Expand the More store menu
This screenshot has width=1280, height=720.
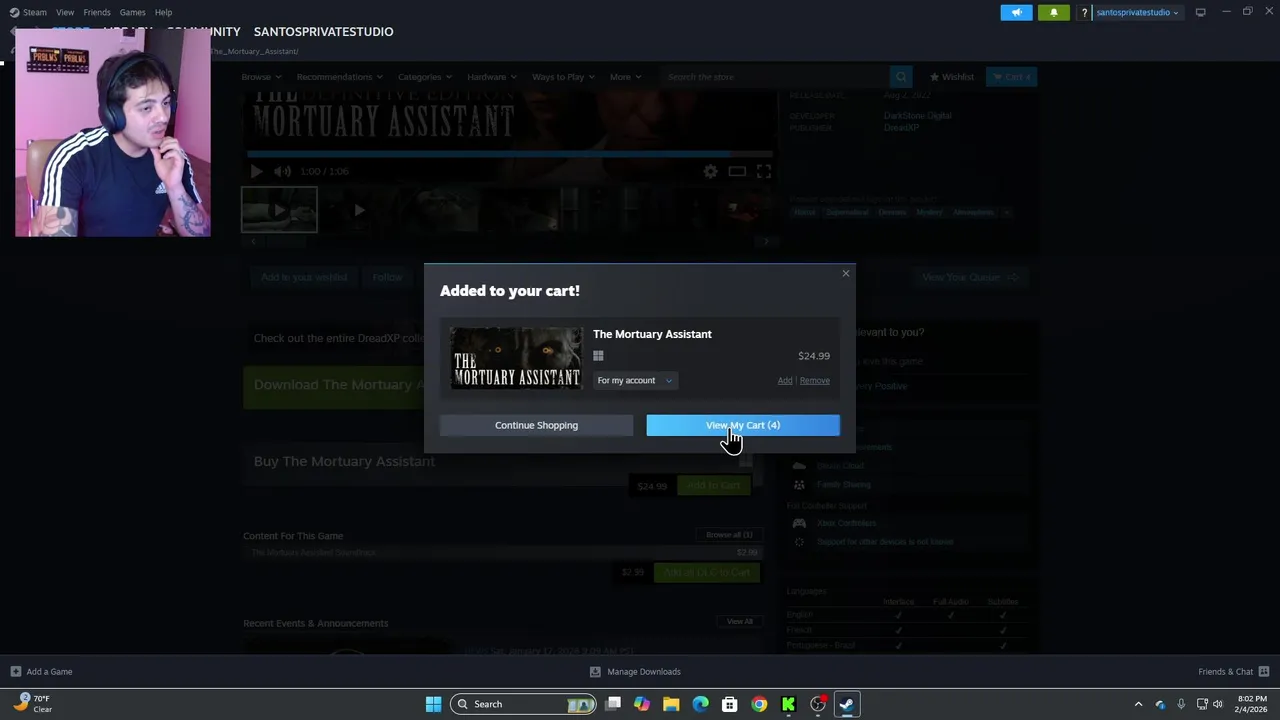pos(626,77)
